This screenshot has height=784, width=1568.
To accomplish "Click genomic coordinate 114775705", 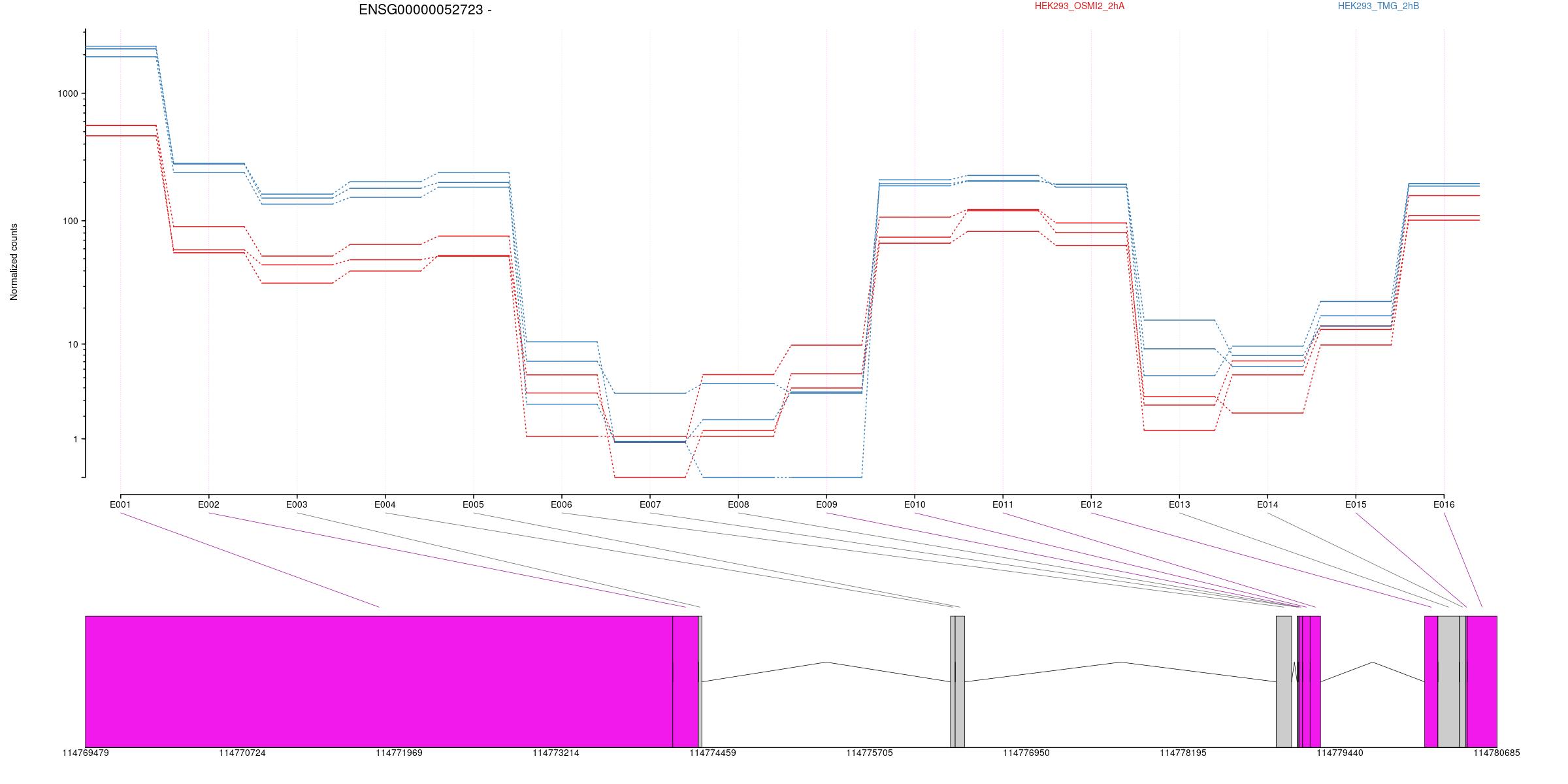I will pos(870,753).
